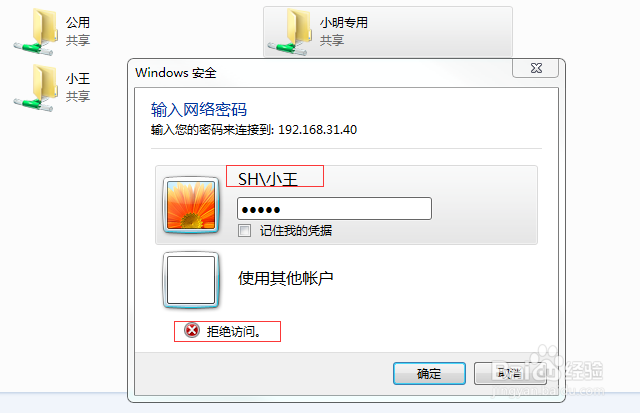Choose 使用其他帐户 option
Viewport: 640px width, 413px height.
[286, 278]
